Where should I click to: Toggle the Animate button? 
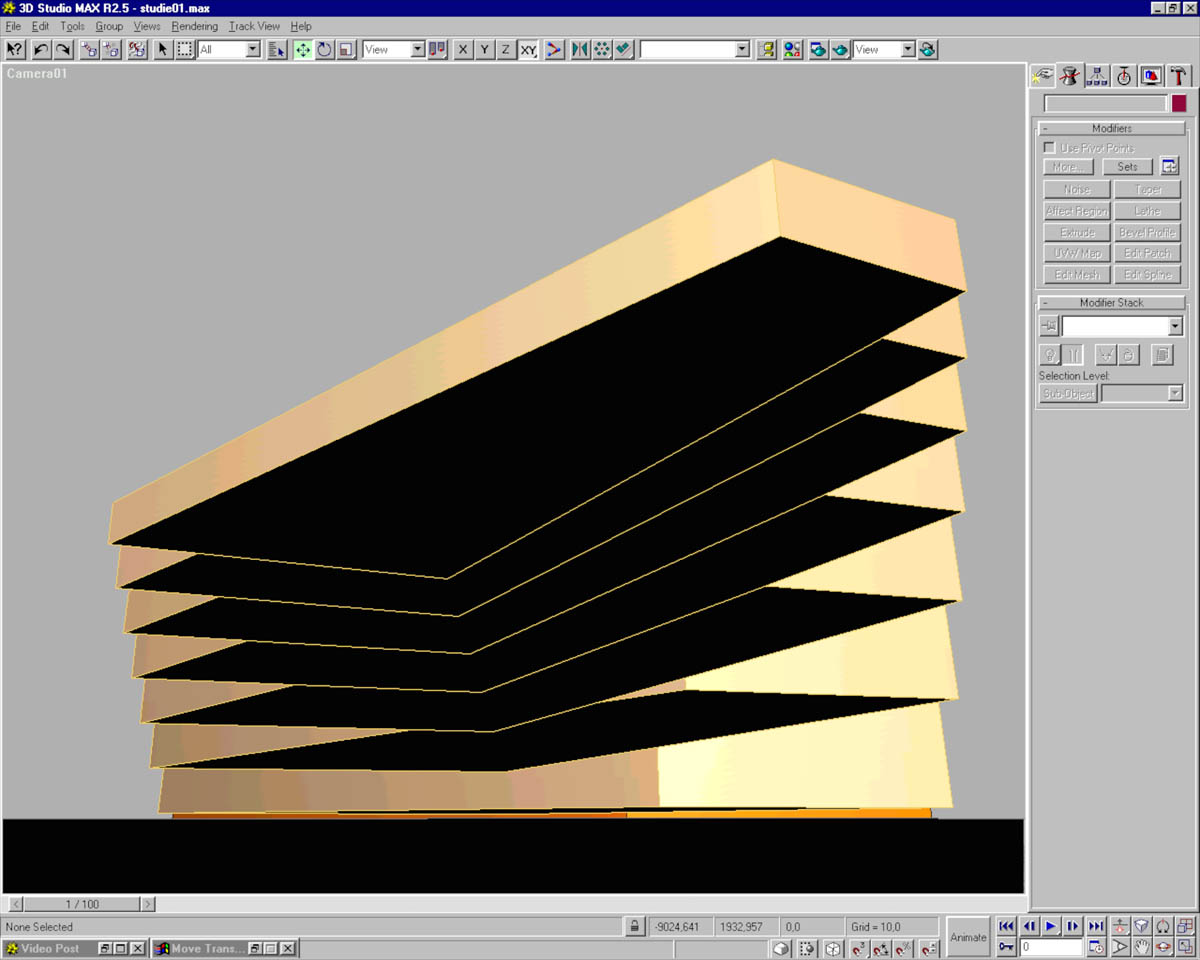tap(967, 937)
